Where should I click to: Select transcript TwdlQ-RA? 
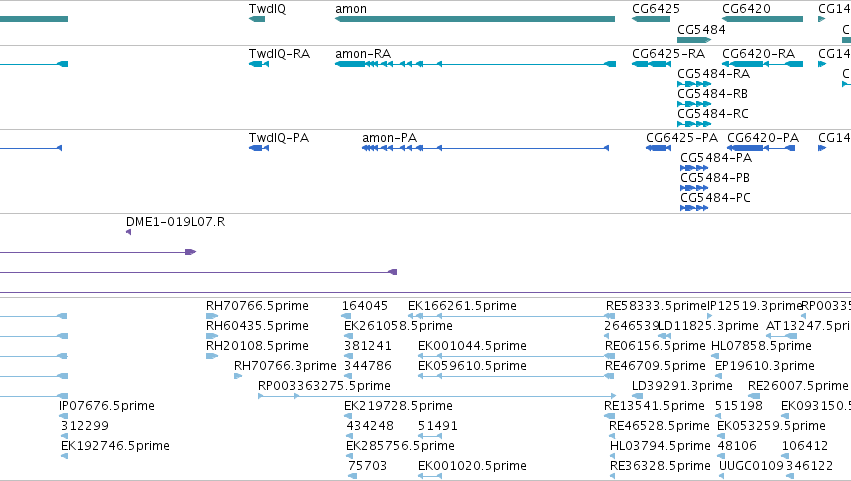pos(259,64)
